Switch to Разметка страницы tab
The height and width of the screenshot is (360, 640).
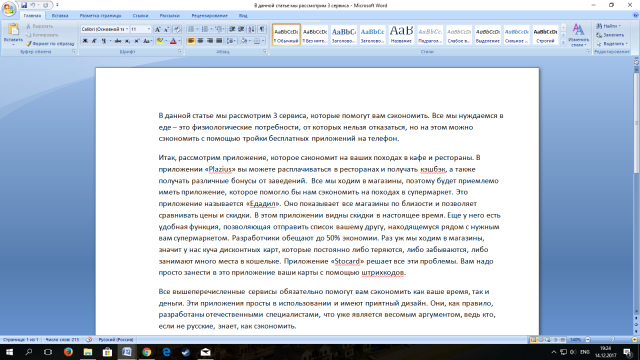coord(100,16)
